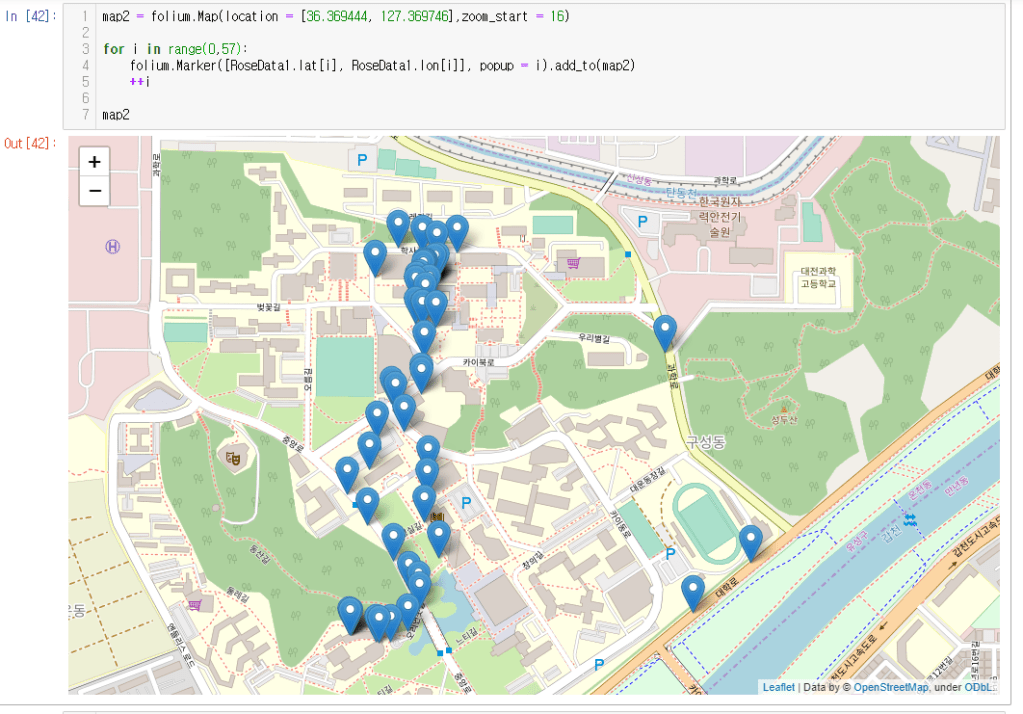Select the theater masks icon on the map
1023x714 pixels.
(x=234, y=458)
